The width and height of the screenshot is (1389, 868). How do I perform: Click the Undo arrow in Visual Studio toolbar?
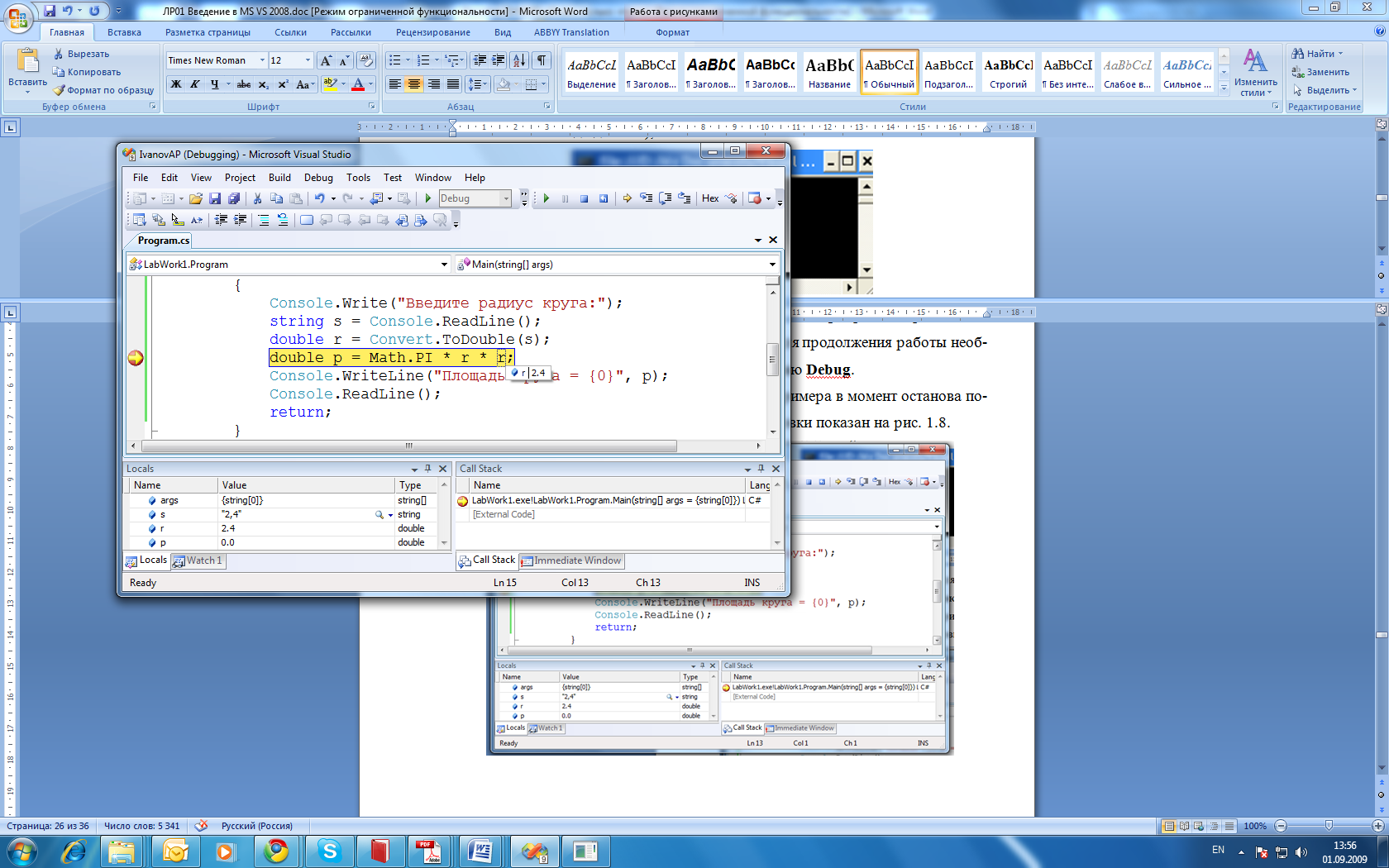pyautogui.click(x=319, y=198)
